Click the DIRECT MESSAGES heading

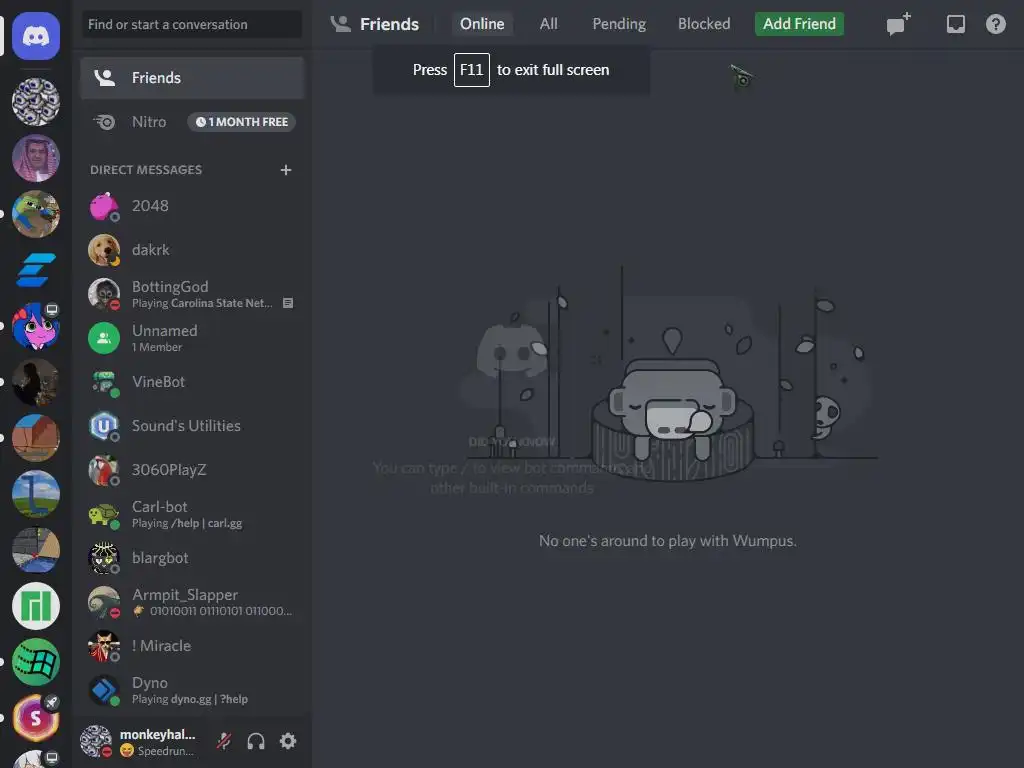(146, 170)
